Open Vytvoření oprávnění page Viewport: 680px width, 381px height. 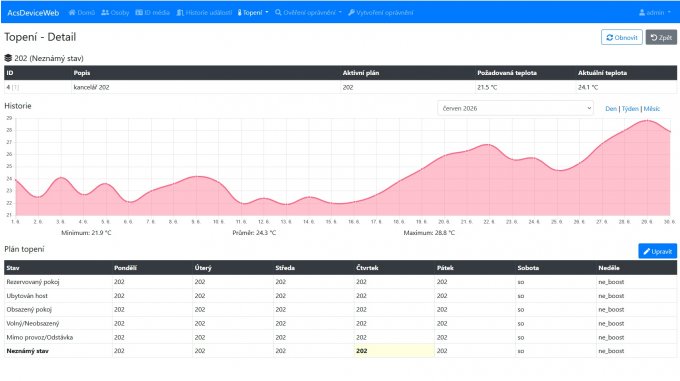point(380,13)
